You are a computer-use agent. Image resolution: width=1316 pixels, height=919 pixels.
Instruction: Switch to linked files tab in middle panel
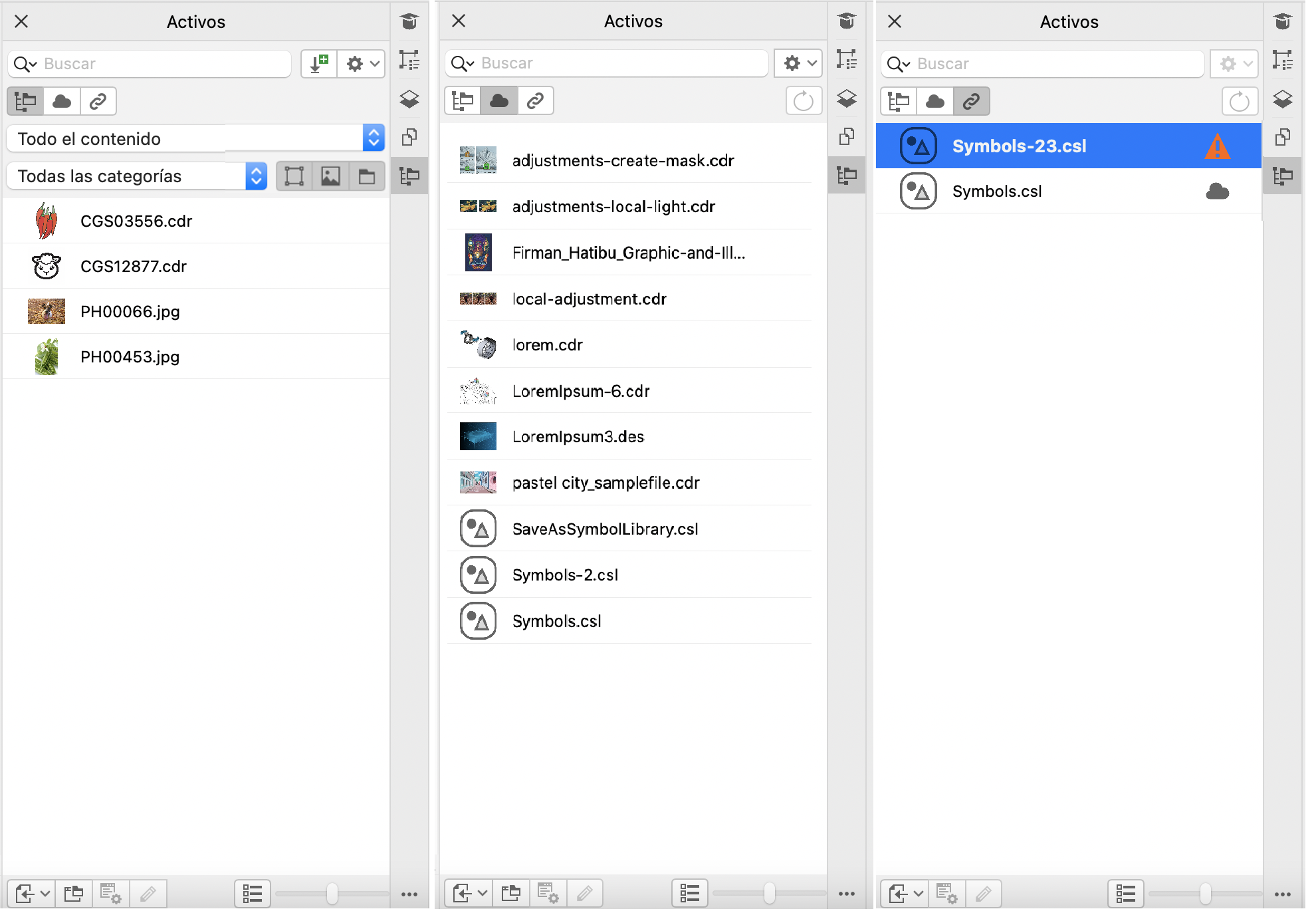point(535,101)
